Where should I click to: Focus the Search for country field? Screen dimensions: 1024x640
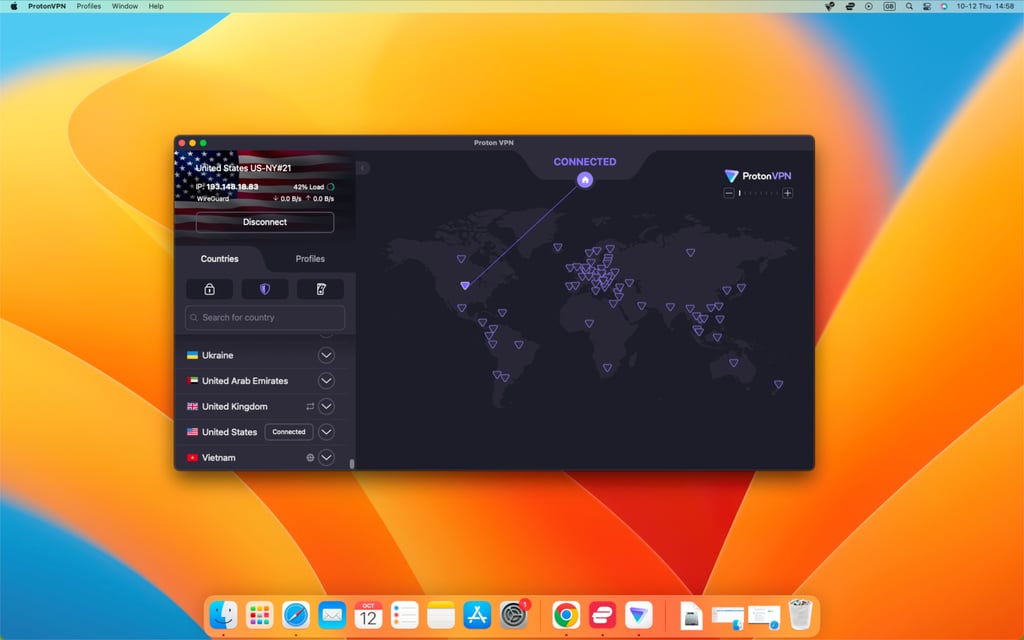(x=264, y=317)
